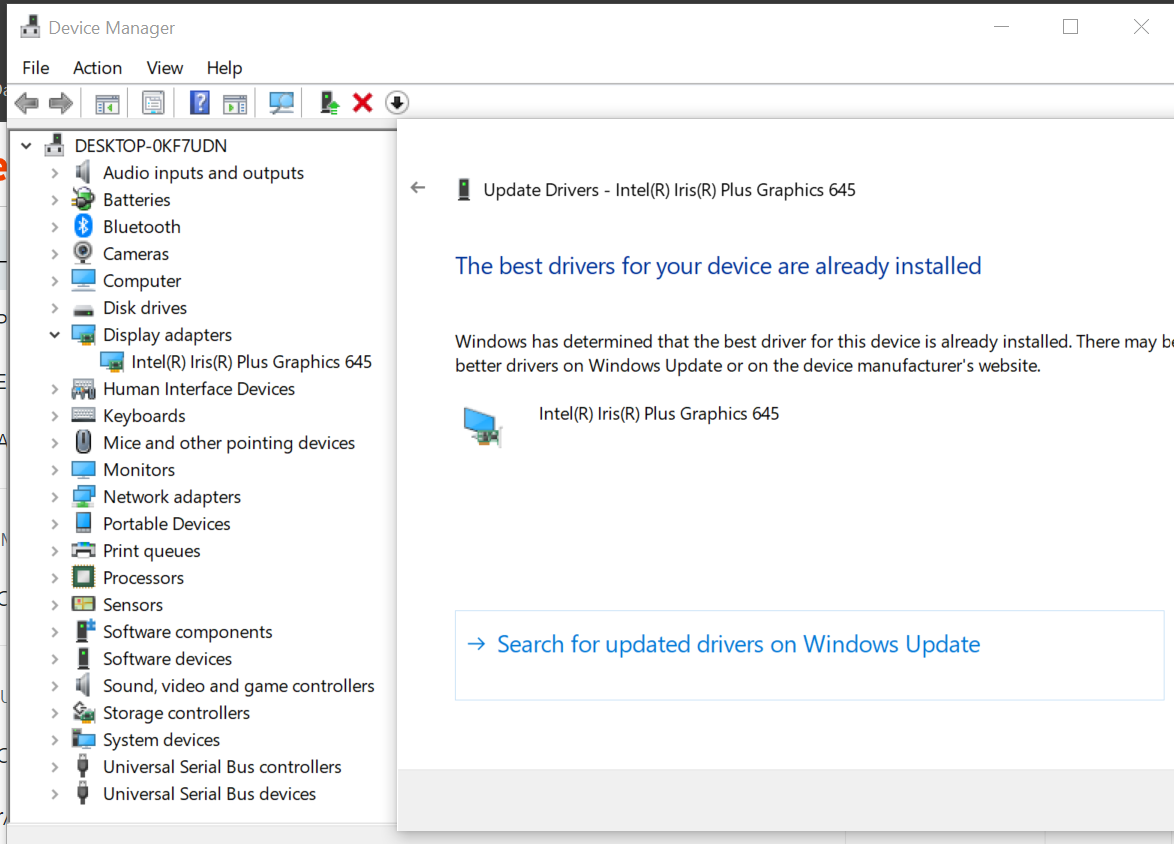Click the Sensors category icon

click(83, 604)
